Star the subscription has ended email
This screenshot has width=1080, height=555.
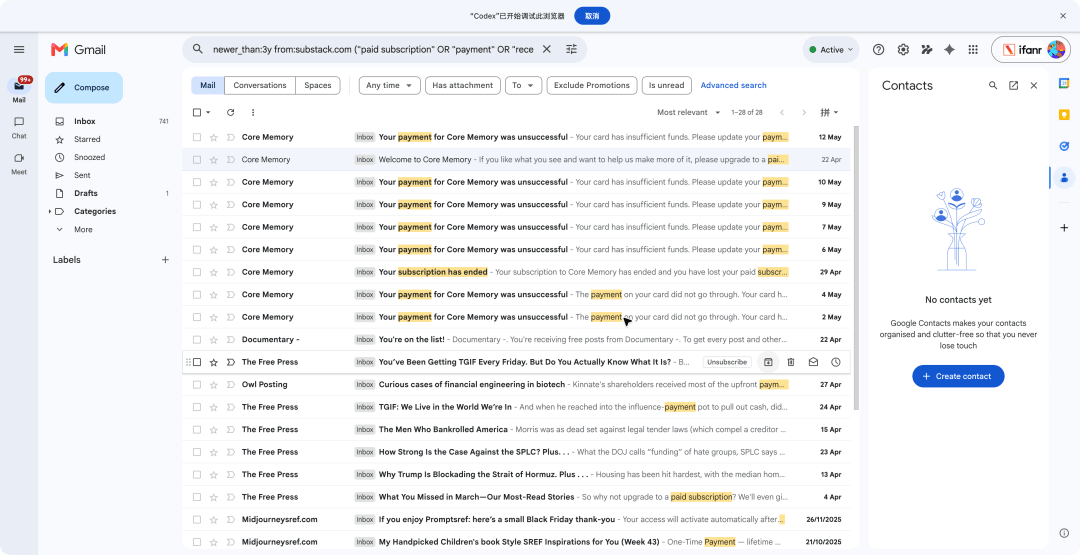click(x=214, y=272)
